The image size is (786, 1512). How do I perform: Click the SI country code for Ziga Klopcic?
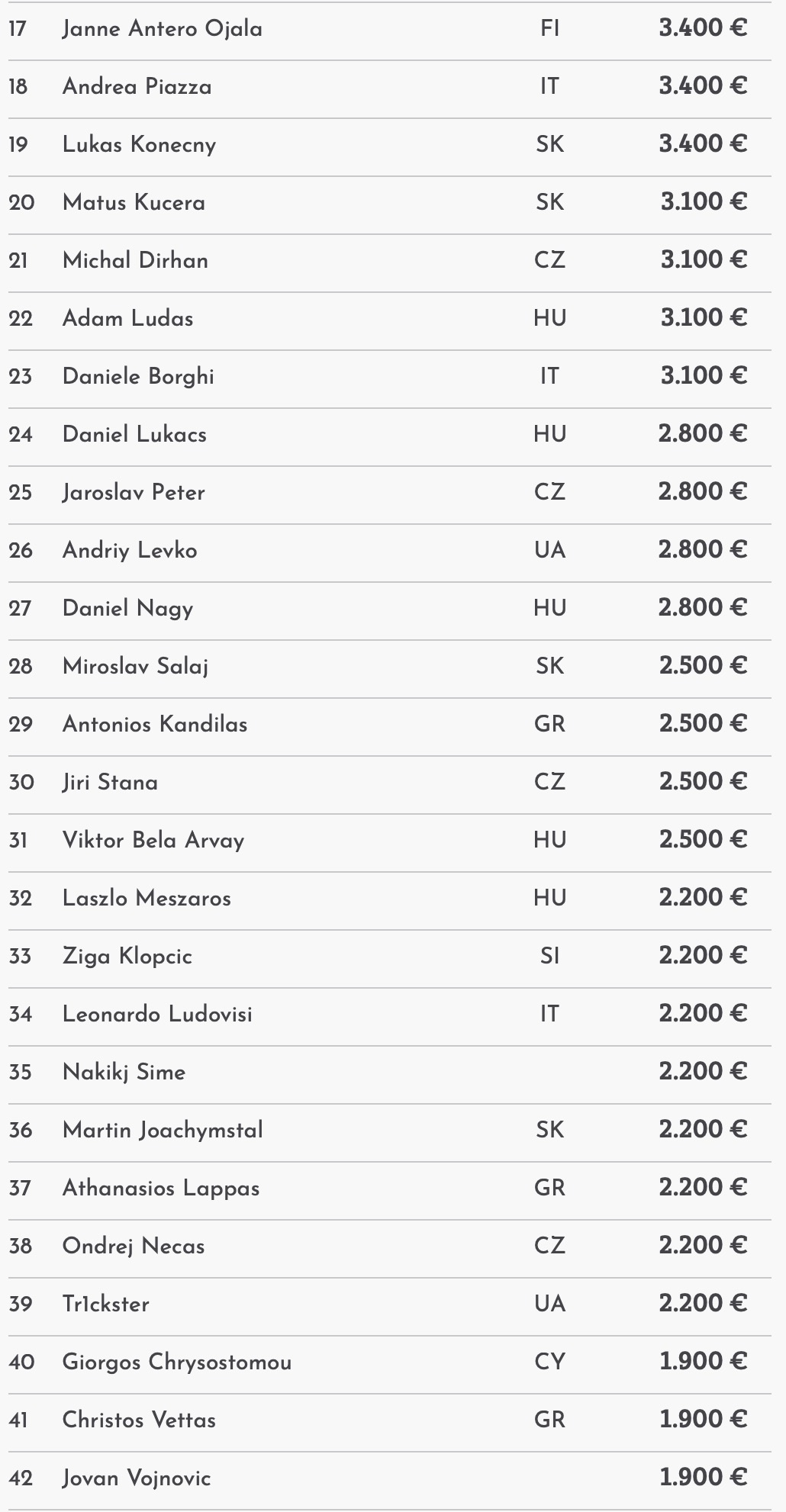[549, 956]
